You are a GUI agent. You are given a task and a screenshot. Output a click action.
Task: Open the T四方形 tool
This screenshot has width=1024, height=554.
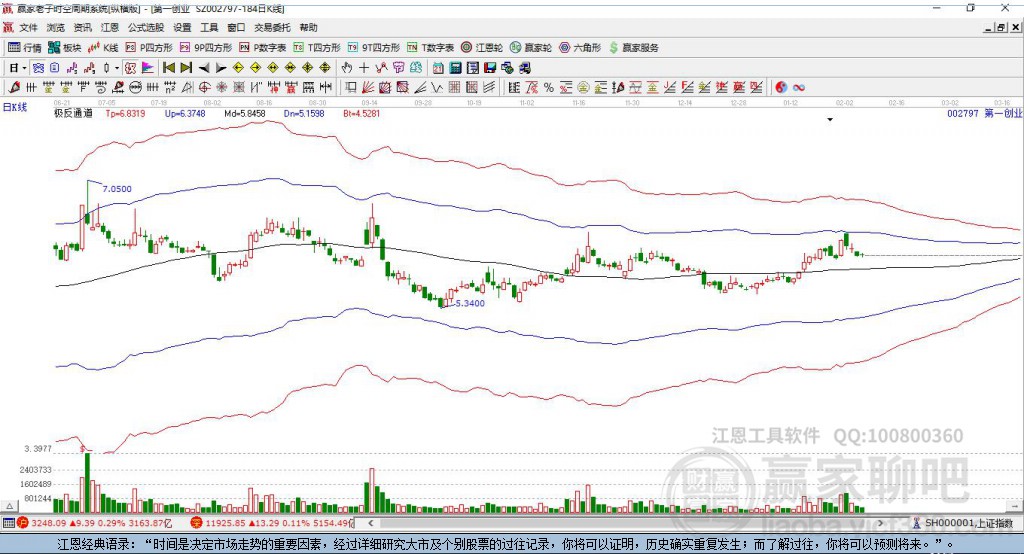click(x=317, y=48)
